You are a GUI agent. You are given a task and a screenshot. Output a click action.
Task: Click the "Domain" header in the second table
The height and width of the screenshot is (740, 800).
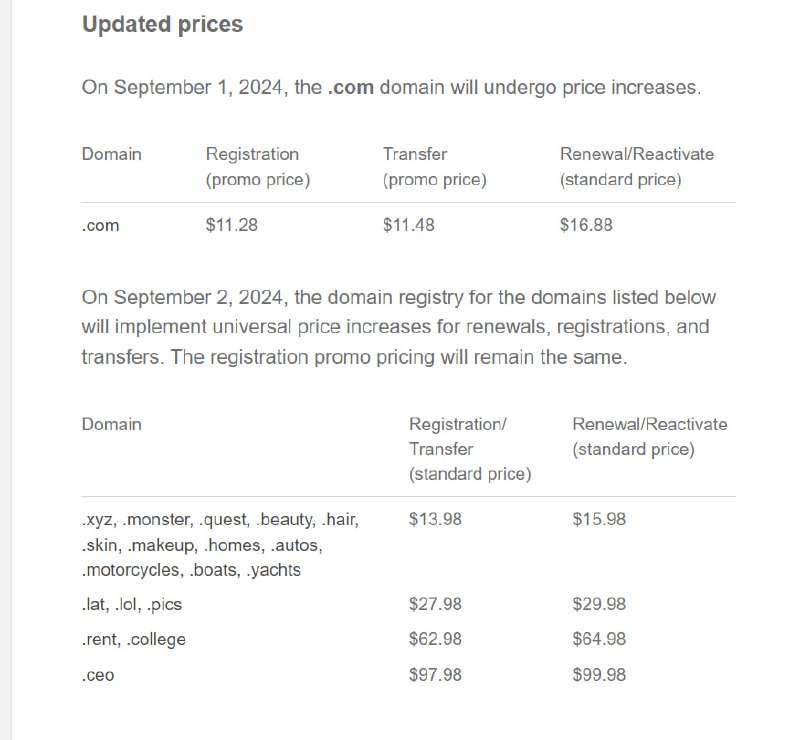pyautogui.click(x=111, y=424)
